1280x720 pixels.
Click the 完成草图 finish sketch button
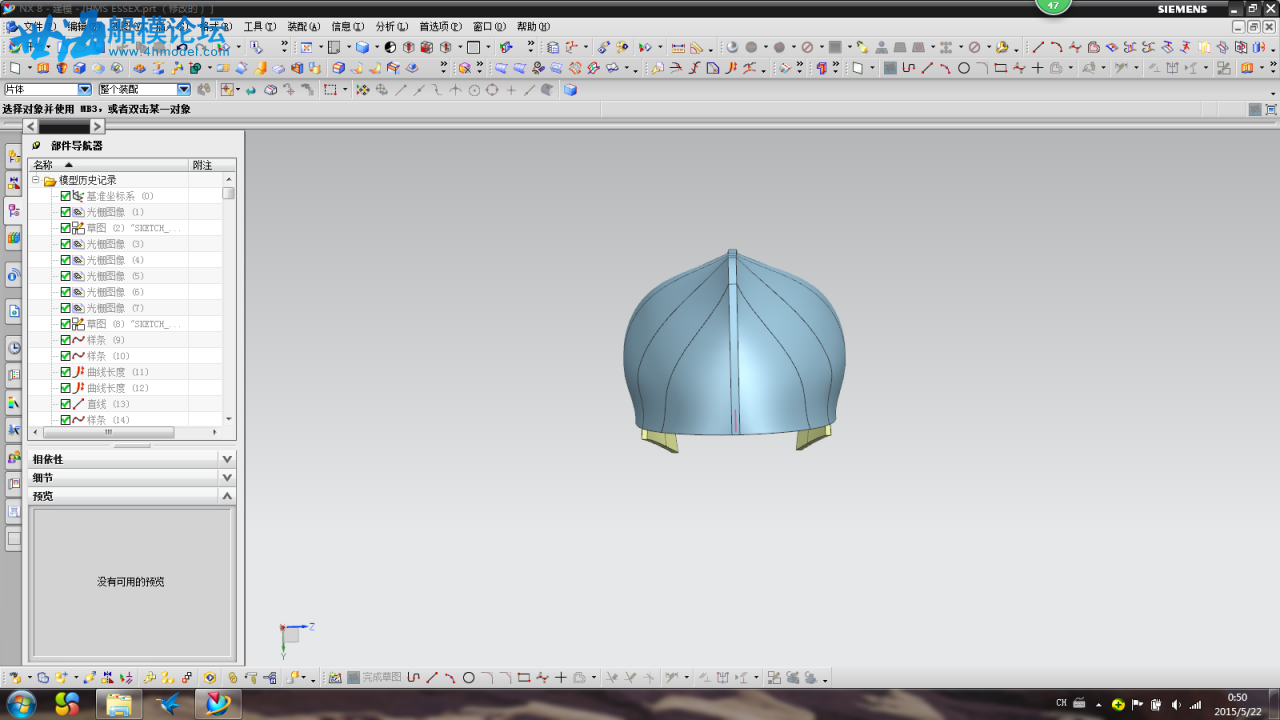373,677
